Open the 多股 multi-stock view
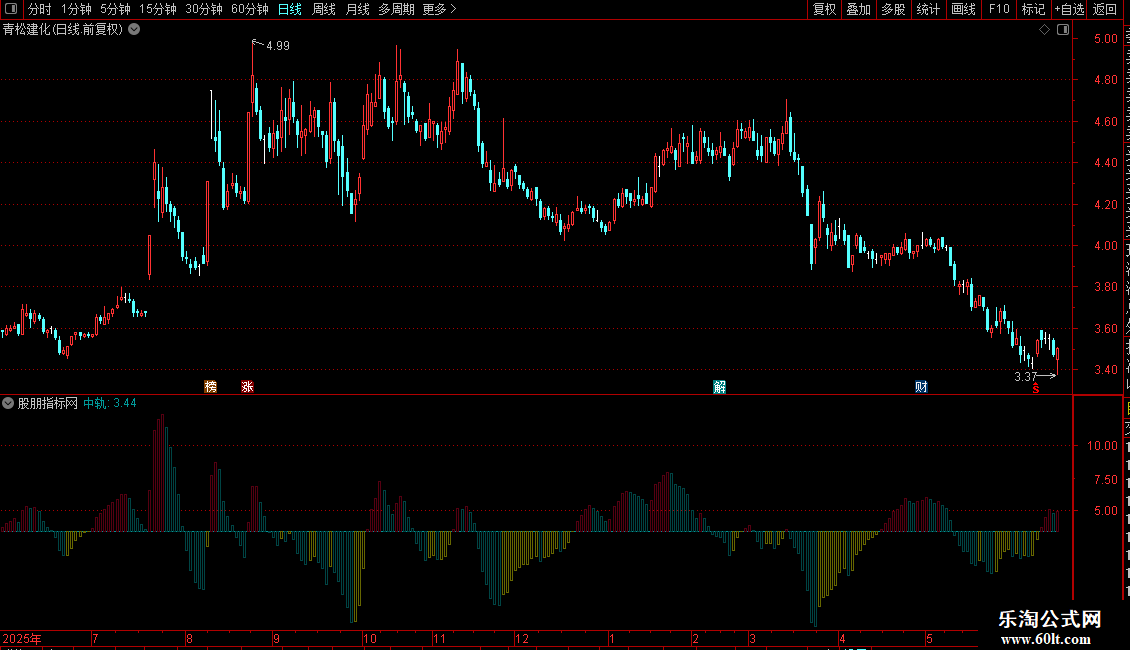This screenshot has width=1130, height=650. pos(893,9)
